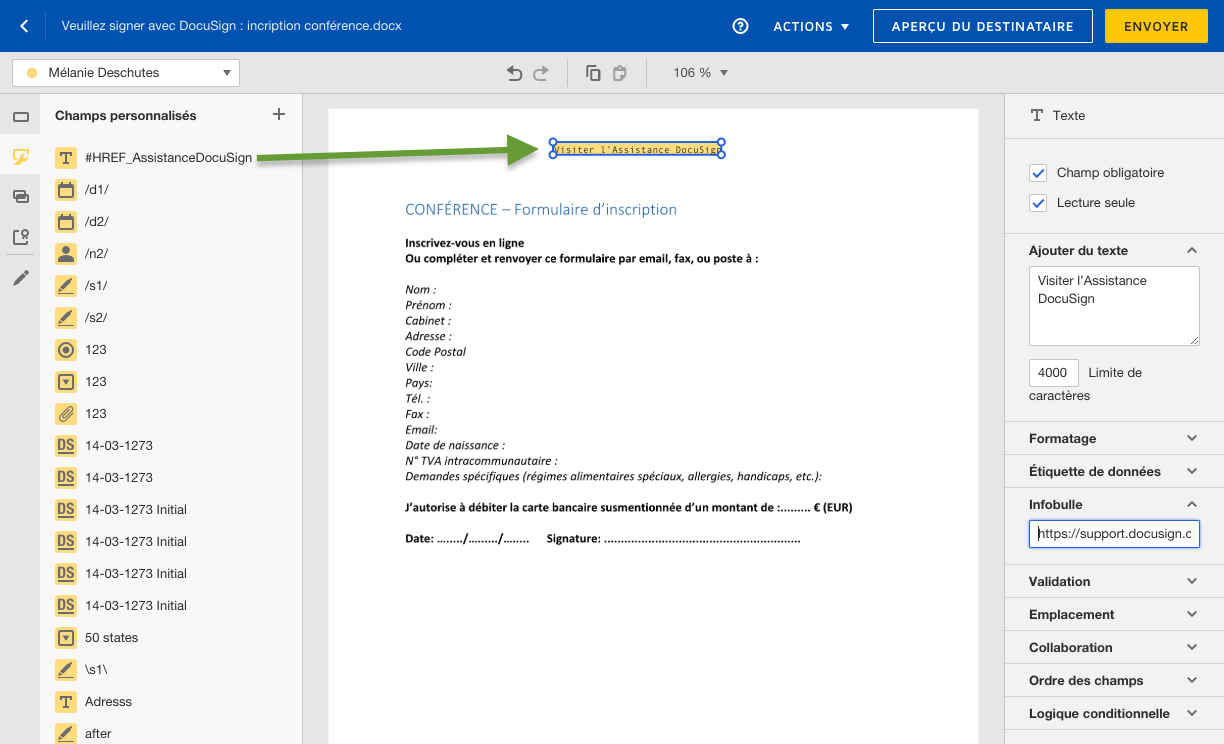Click calendar icon beside /d1/
The width and height of the screenshot is (1224, 744).
point(66,190)
